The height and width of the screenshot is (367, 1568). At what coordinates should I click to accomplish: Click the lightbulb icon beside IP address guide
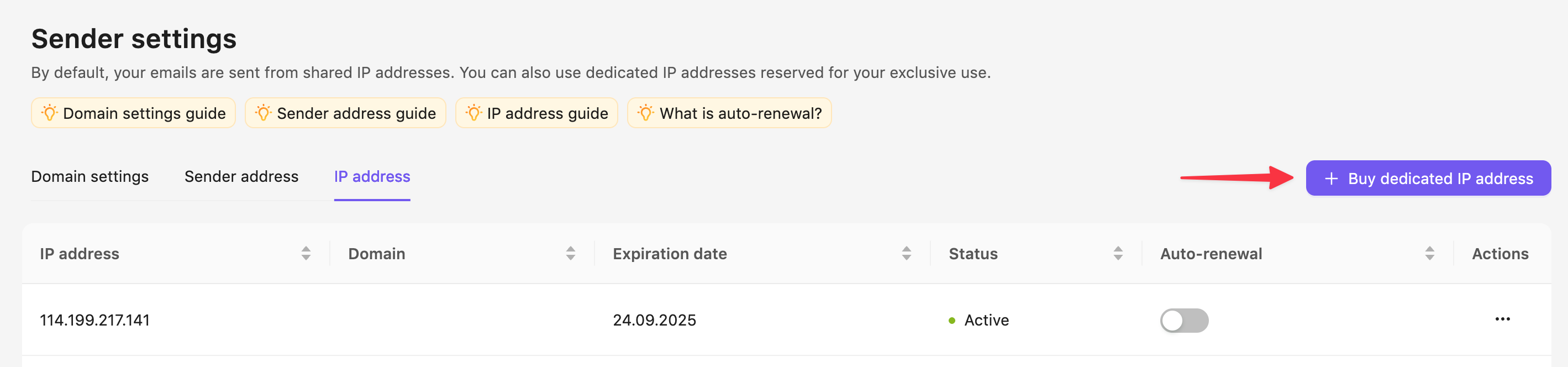coord(473,113)
